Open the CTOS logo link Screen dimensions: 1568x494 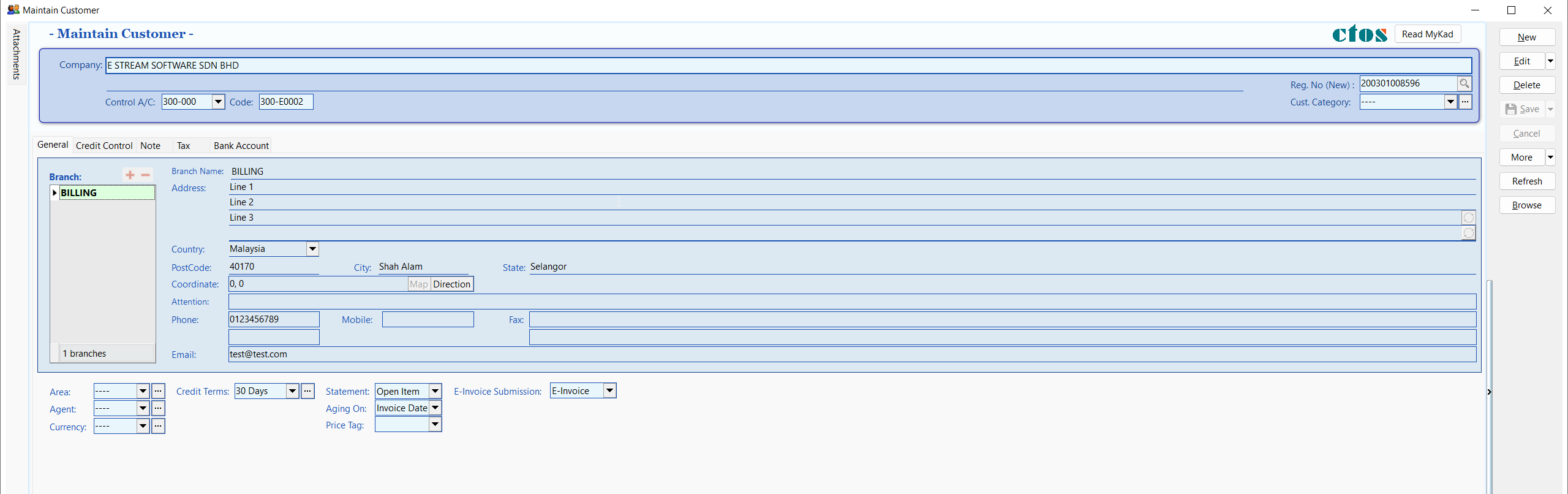pos(1359,34)
